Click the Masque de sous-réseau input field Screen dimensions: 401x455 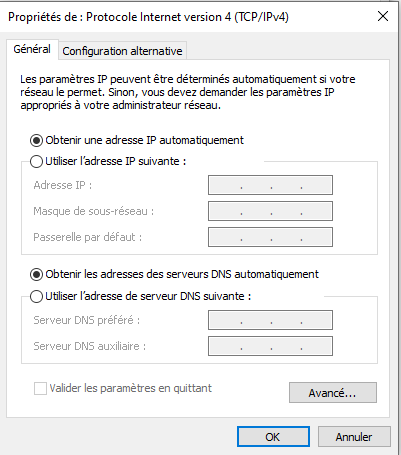pyautogui.click(x=270, y=211)
